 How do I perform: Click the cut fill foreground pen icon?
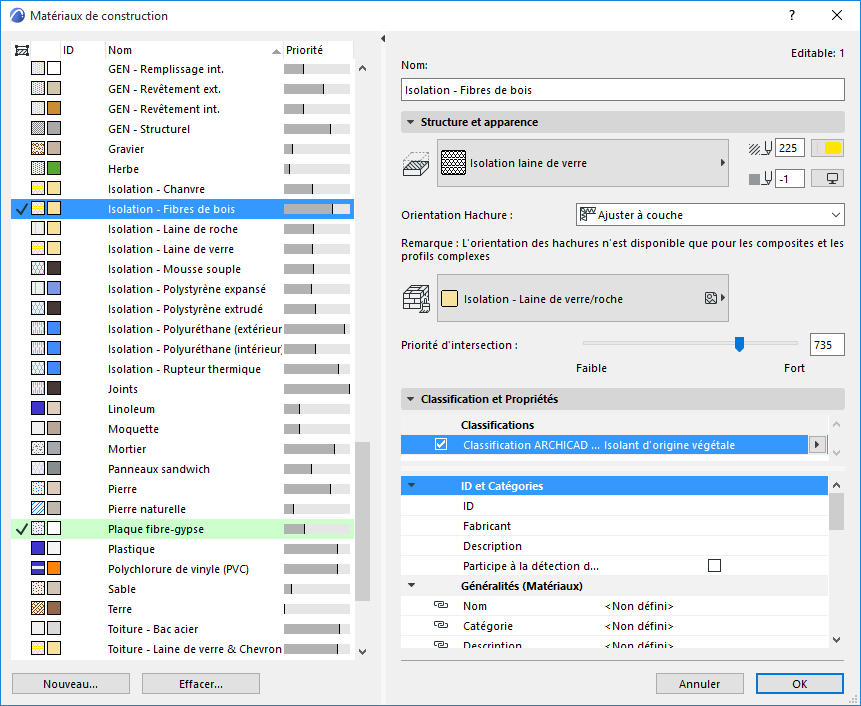(761, 148)
